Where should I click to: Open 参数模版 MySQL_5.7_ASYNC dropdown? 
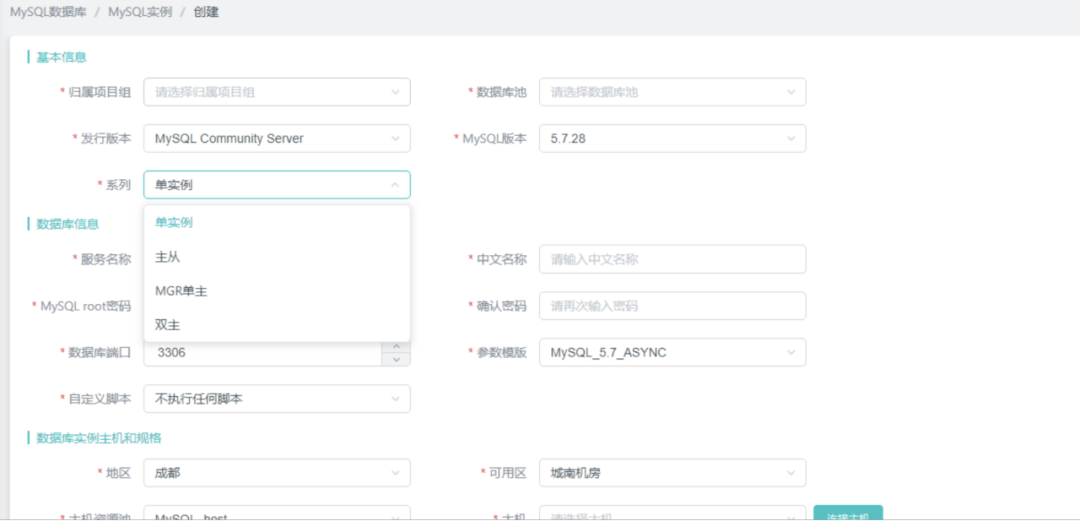click(x=672, y=352)
